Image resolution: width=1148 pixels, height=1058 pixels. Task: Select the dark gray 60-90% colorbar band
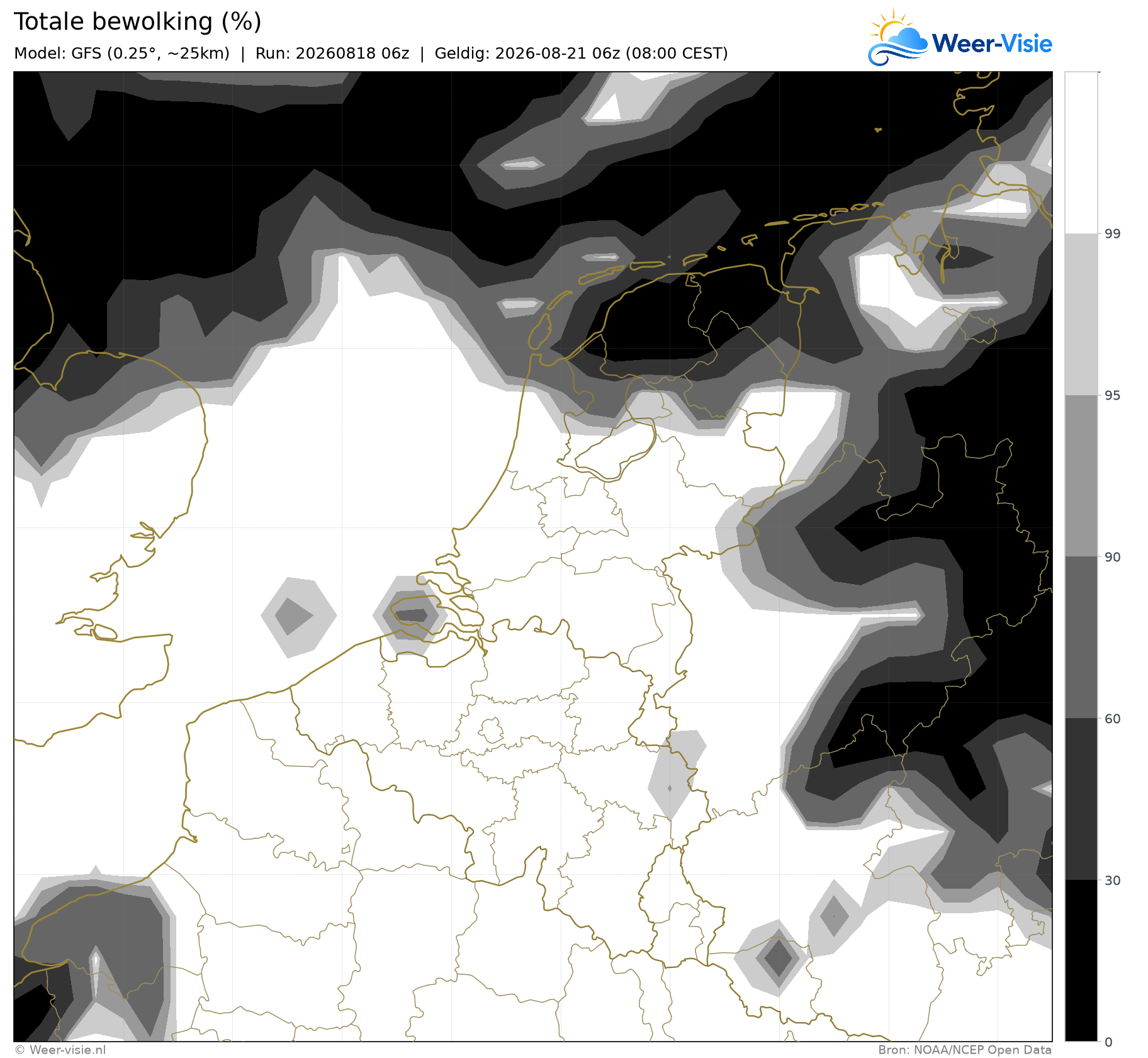tap(1081, 637)
